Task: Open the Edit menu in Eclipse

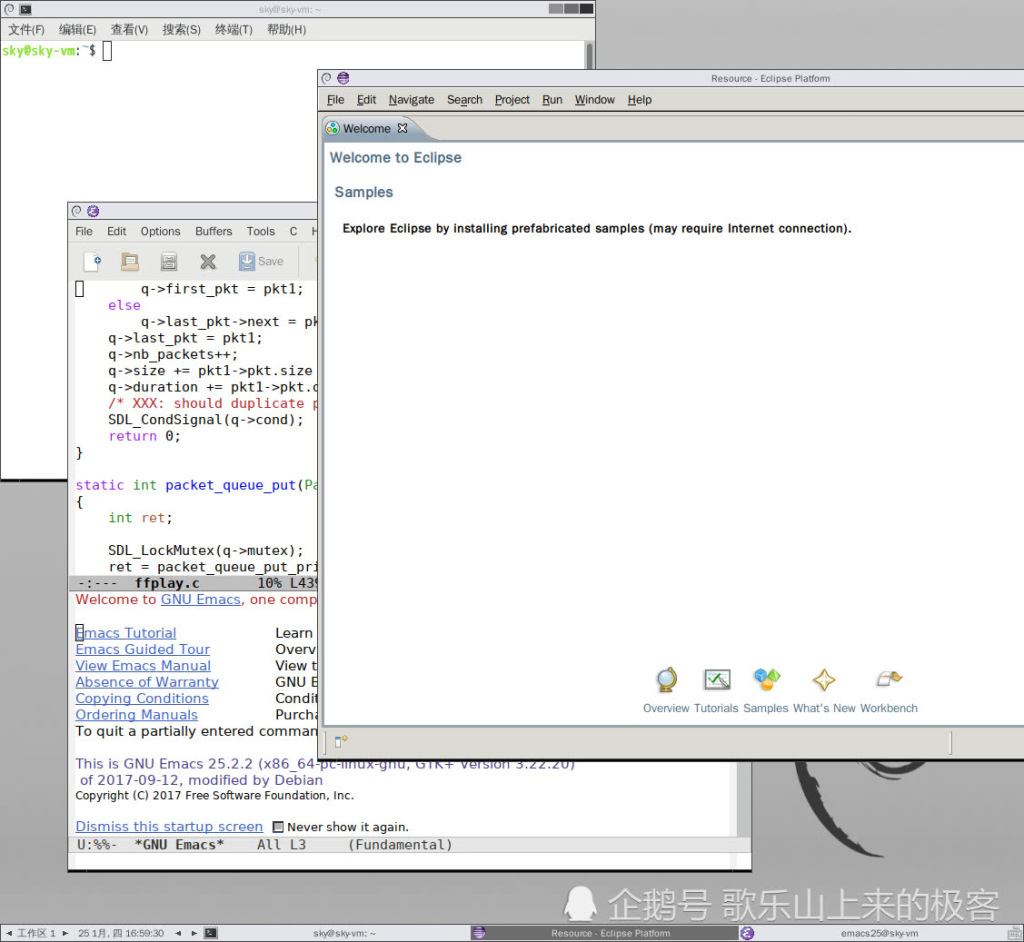Action: [366, 99]
